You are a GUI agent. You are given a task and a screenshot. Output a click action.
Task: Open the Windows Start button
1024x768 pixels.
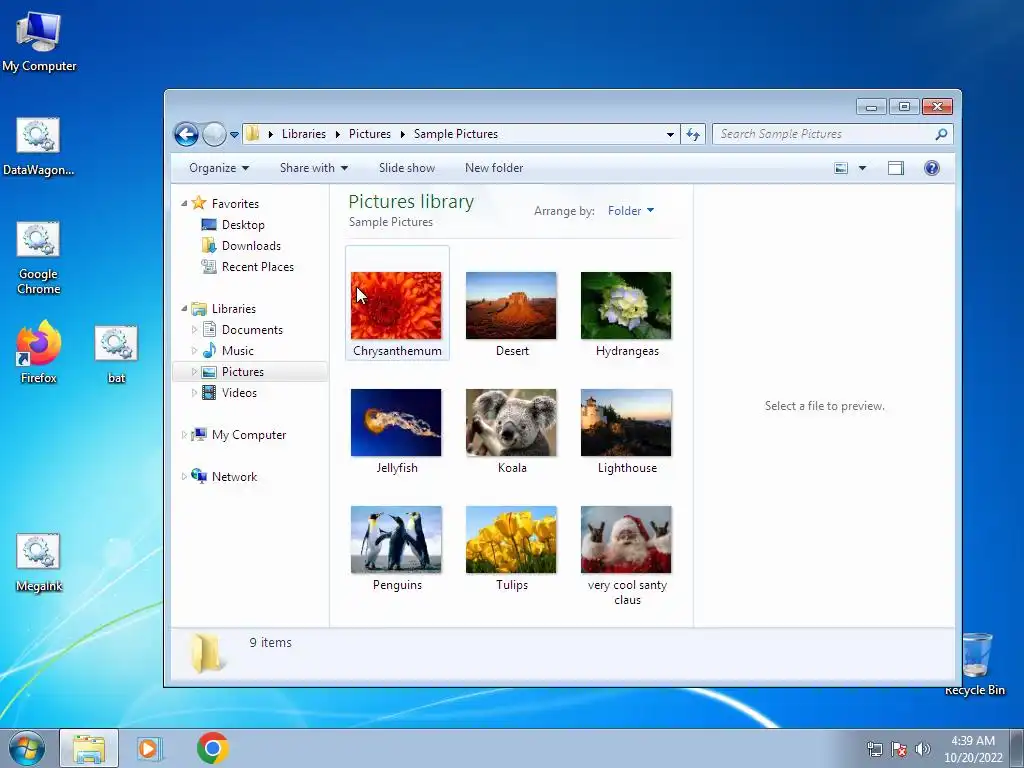pyautogui.click(x=27, y=748)
